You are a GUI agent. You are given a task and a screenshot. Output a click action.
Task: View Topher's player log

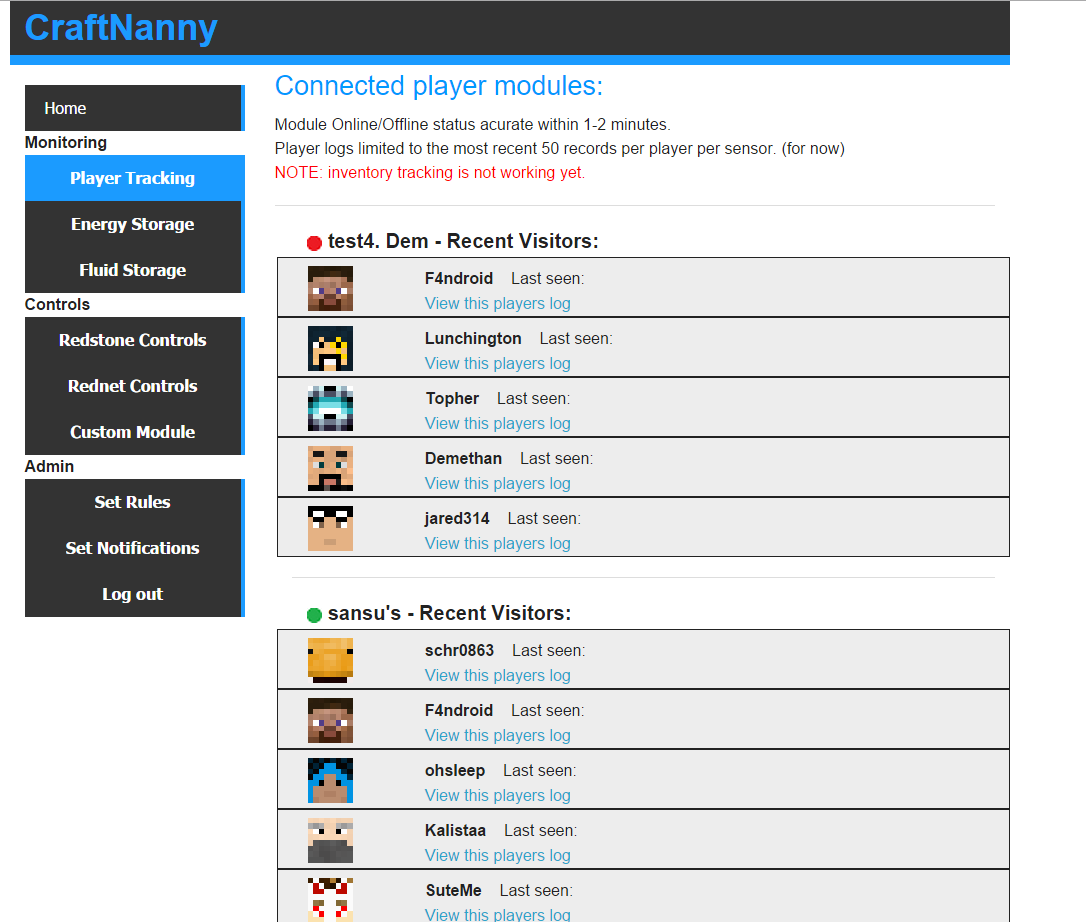click(x=497, y=423)
